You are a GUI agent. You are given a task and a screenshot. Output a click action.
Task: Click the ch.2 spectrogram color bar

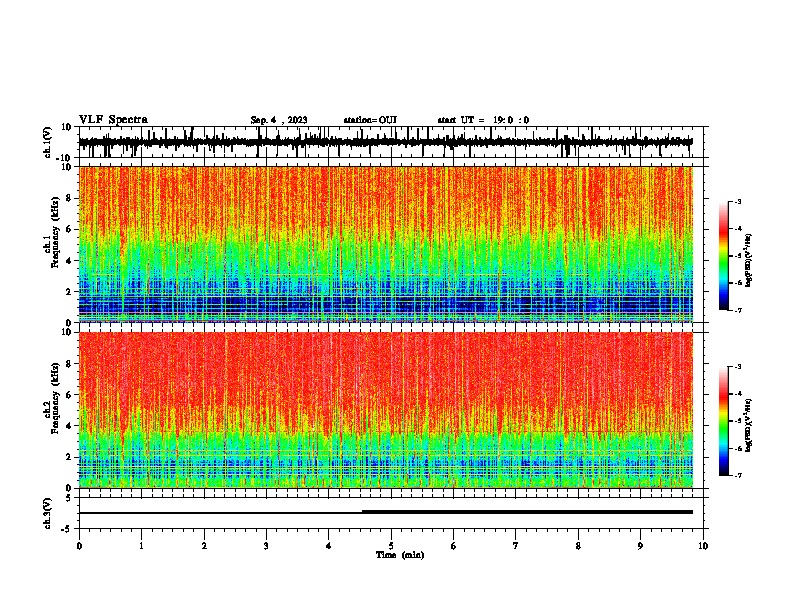pyautogui.click(x=724, y=421)
